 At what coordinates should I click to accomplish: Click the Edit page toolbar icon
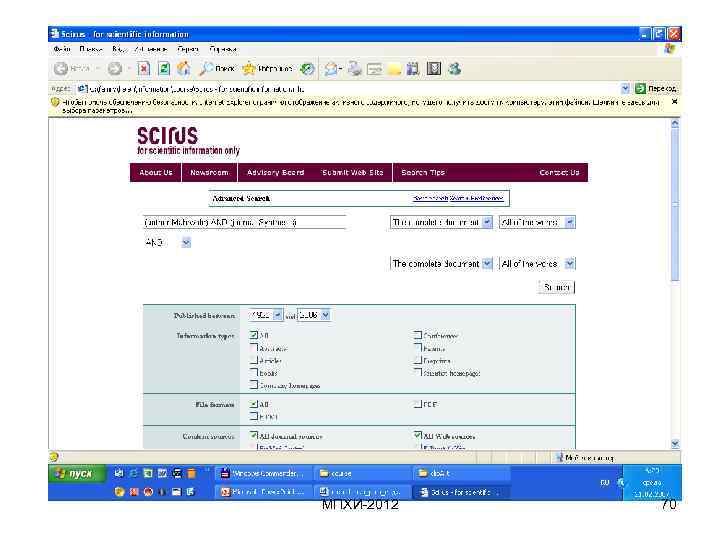coord(374,69)
